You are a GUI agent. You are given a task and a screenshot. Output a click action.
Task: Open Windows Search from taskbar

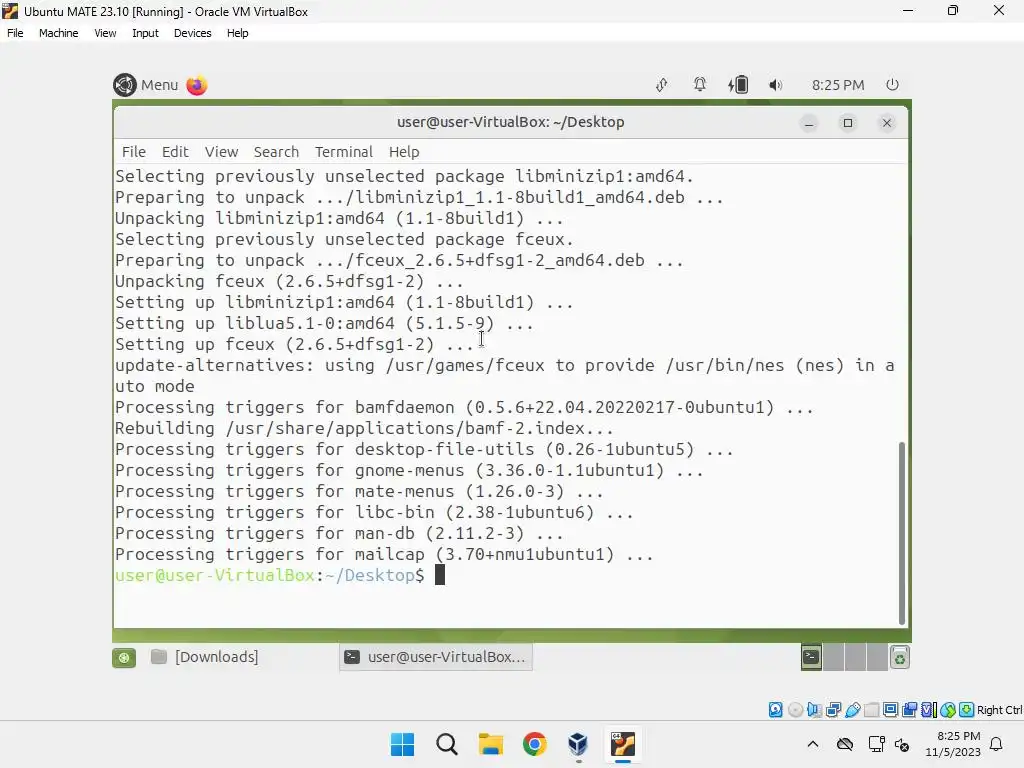click(447, 744)
